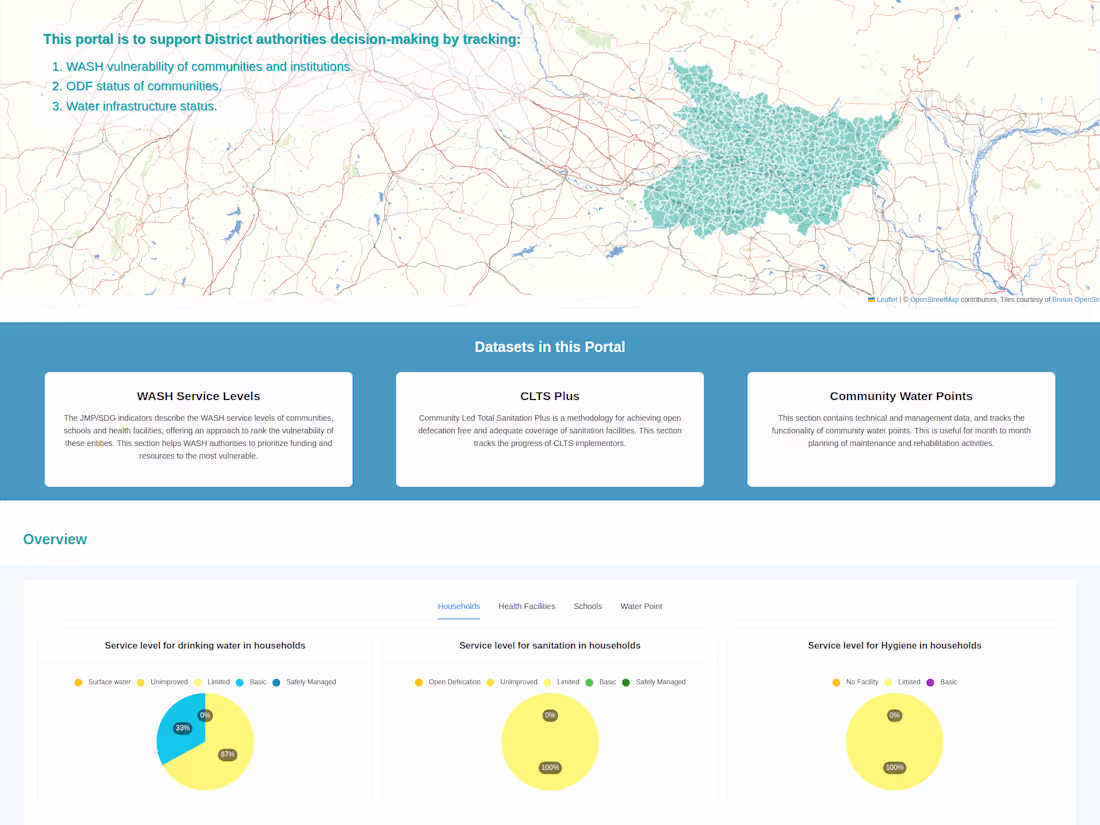Click the No Facility legend marker
The width and height of the screenshot is (1100, 825).
(x=836, y=683)
